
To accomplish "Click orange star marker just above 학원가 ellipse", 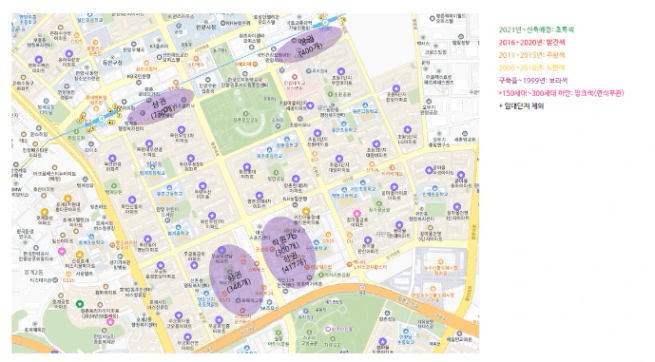I will tap(306, 211).
